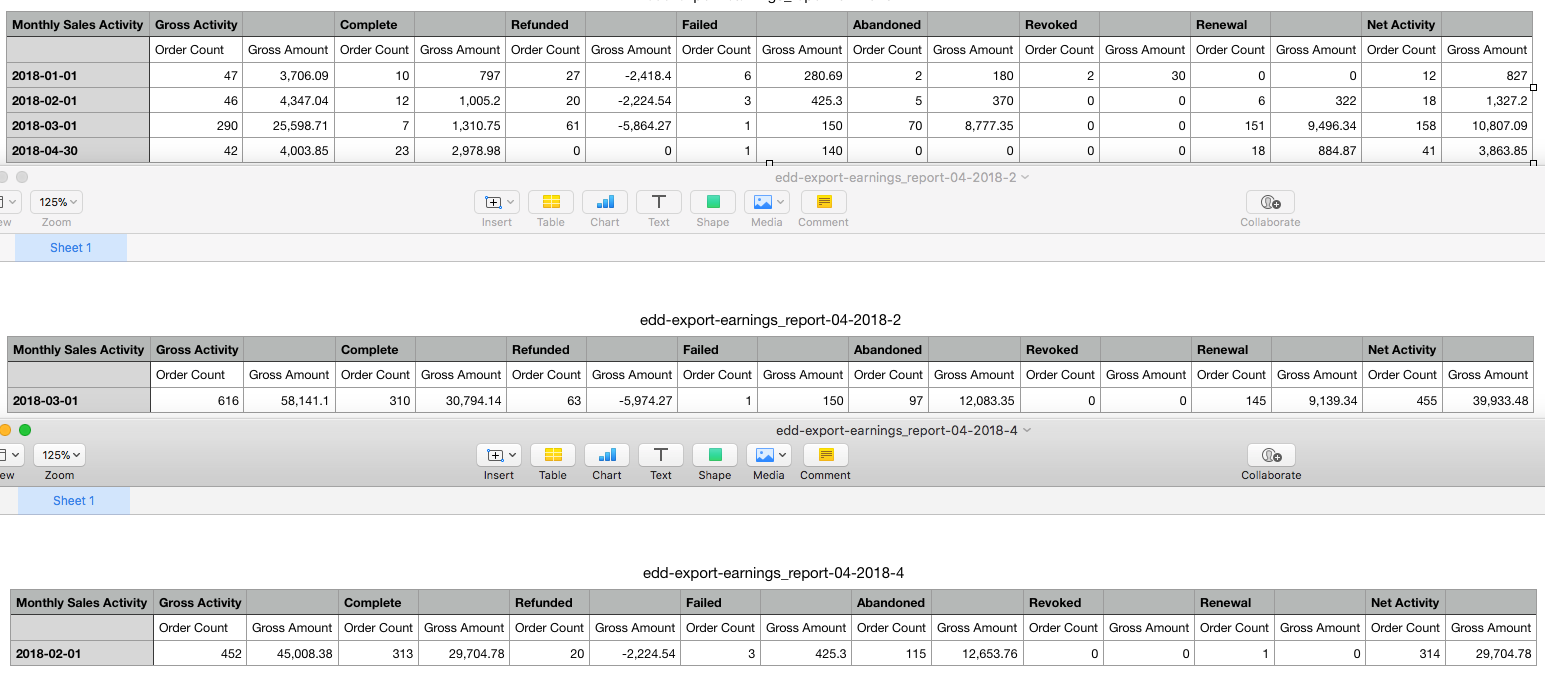The image size is (1545, 674).
Task: Click Net Activity header in top table
Action: [x=1401, y=25]
